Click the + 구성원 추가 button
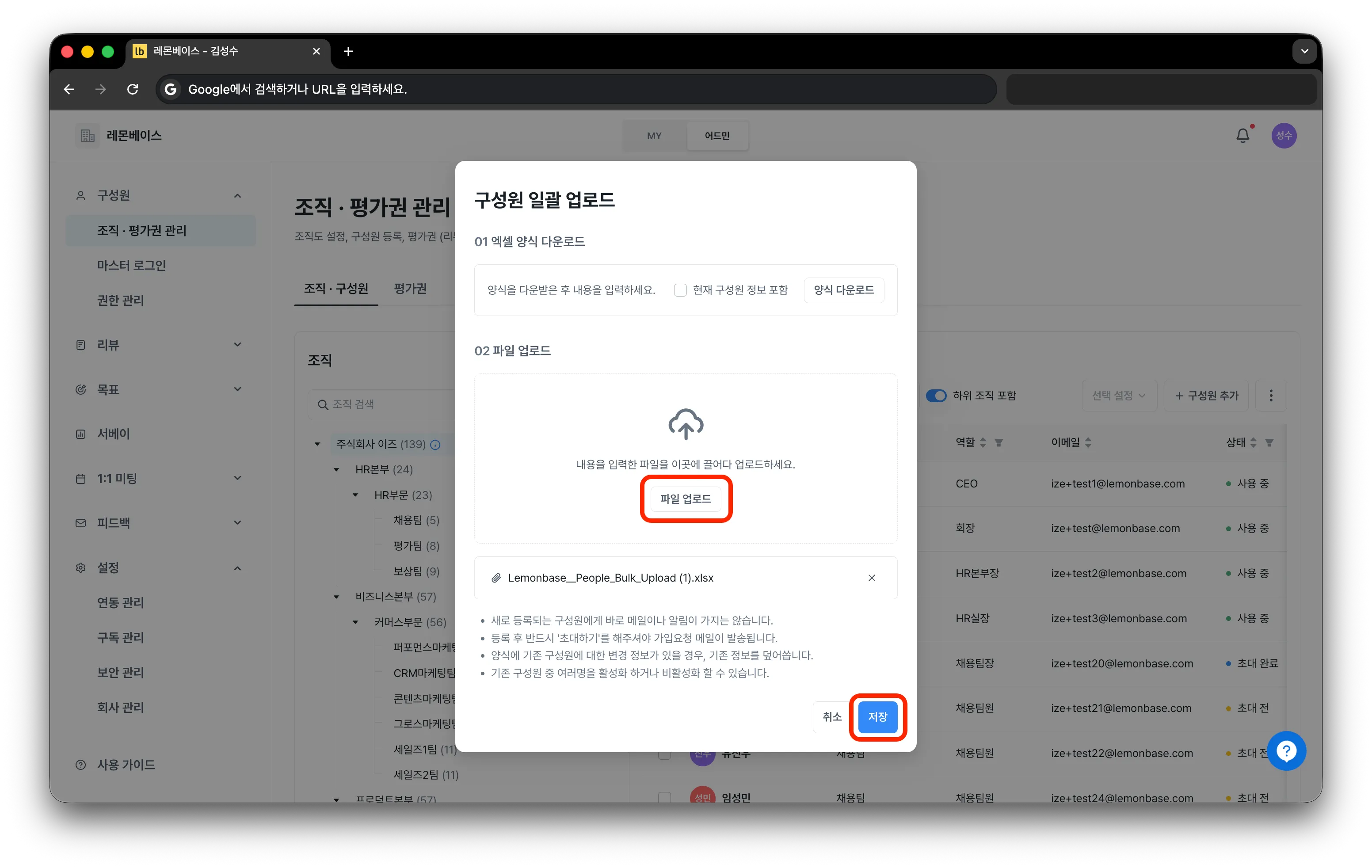This screenshot has width=1372, height=868. point(1206,396)
